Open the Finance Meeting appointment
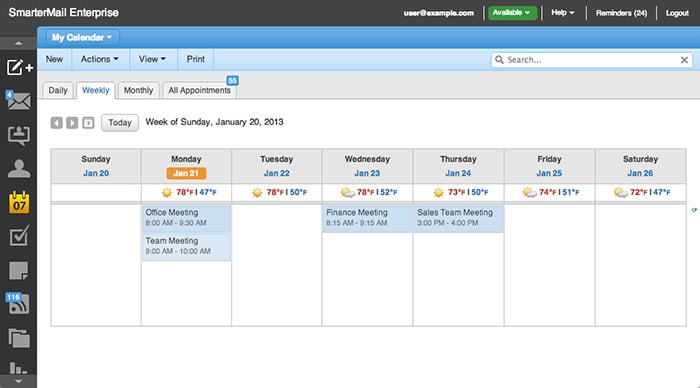 coord(367,218)
